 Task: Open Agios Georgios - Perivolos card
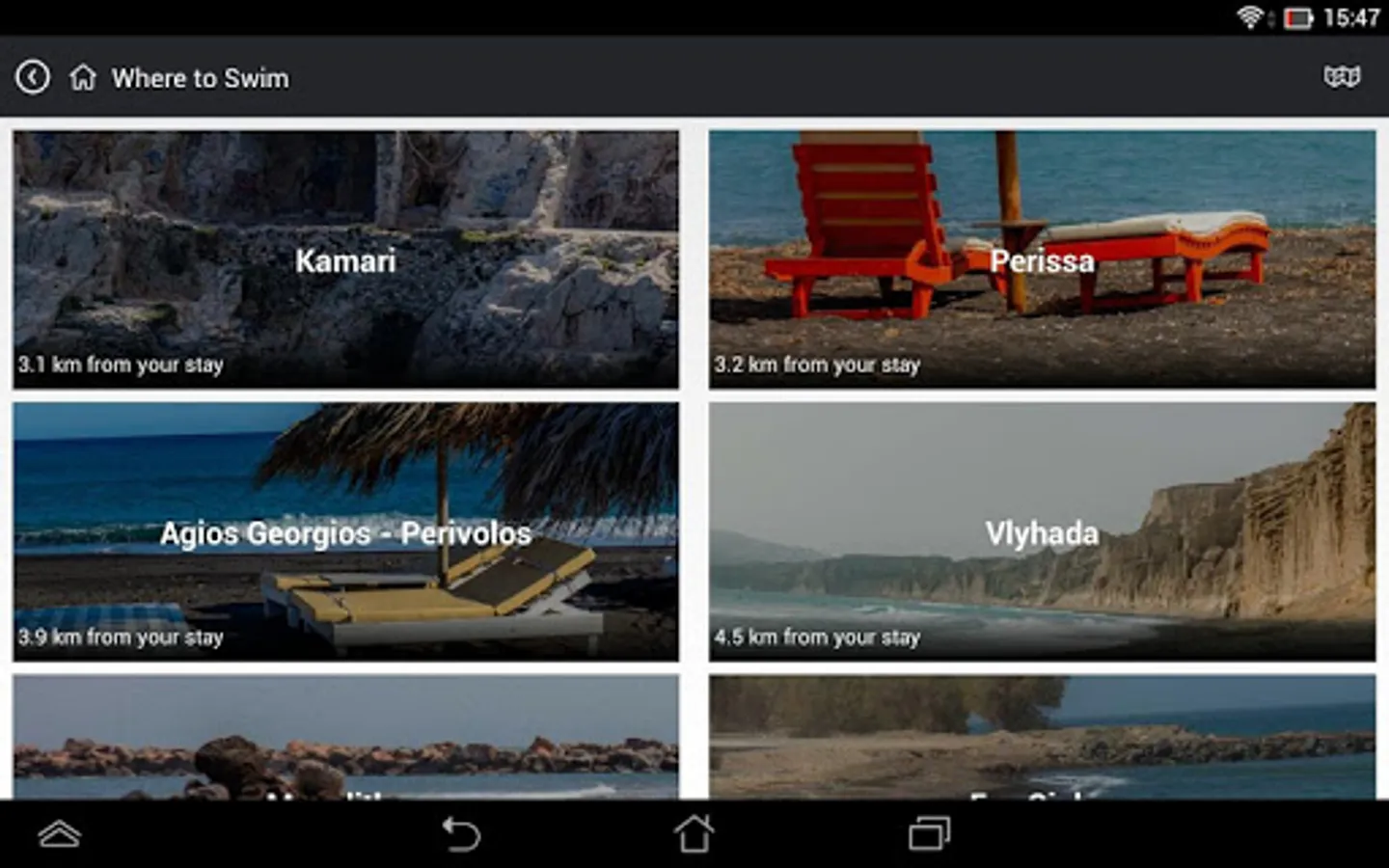click(x=345, y=532)
